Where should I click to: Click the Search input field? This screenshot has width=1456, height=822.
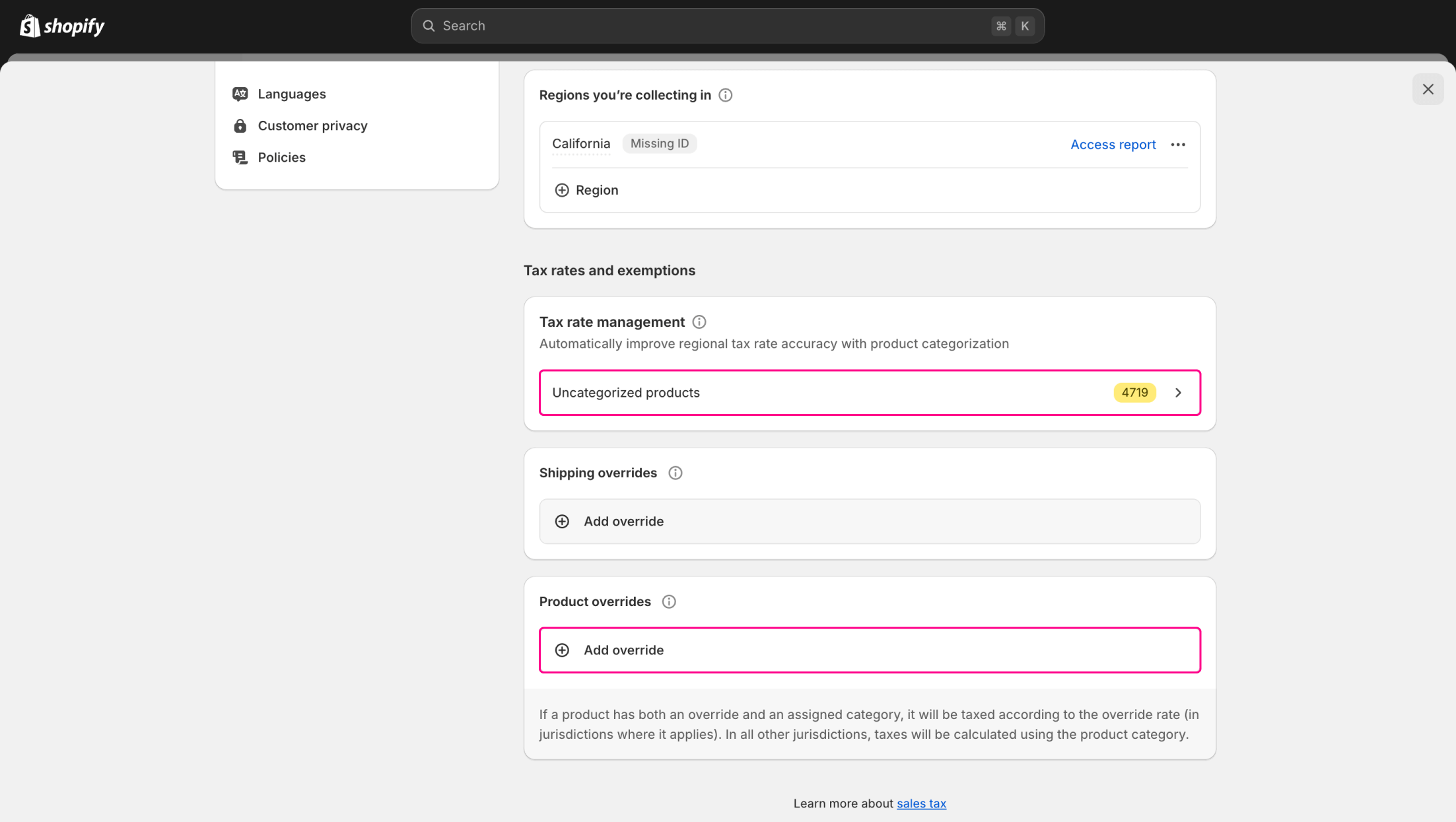(713, 26)
